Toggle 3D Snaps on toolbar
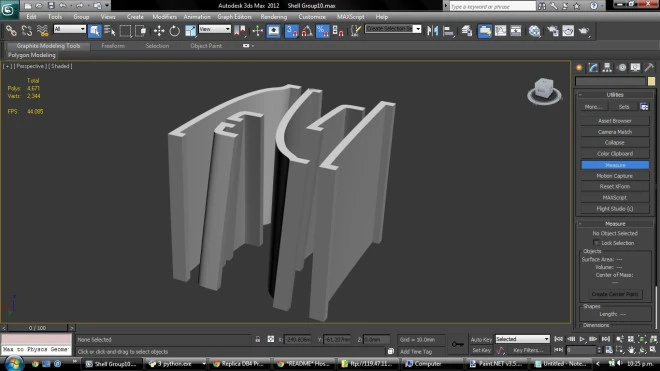This screenshot has height=371, width=660. point(291,31)
